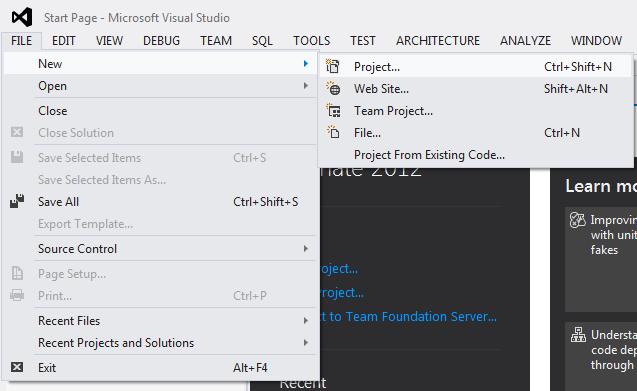Click the code dependency diagram icon

click(x=578, y=335)
